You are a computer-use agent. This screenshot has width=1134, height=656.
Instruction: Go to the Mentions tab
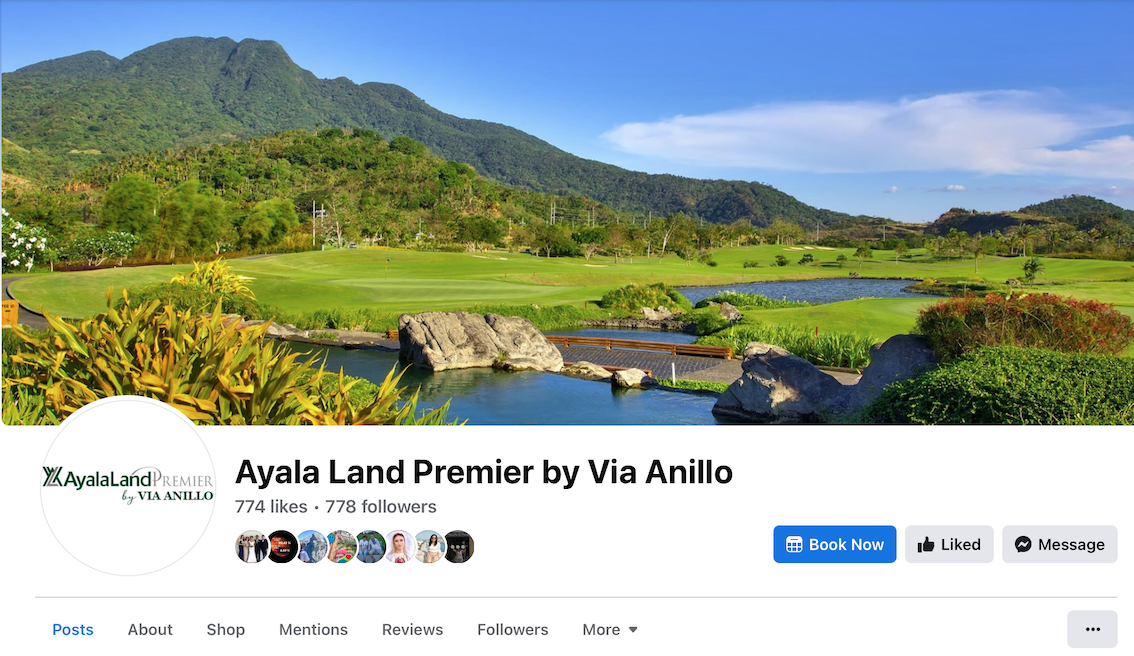pos(313,630)
